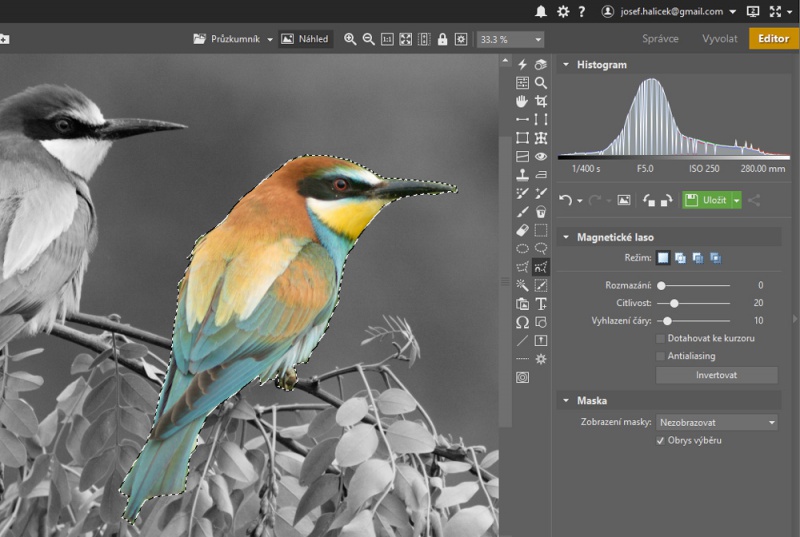Open Uložit save options arrow
The height and width of the screenshot is (537, 800).
coord(737,200)
